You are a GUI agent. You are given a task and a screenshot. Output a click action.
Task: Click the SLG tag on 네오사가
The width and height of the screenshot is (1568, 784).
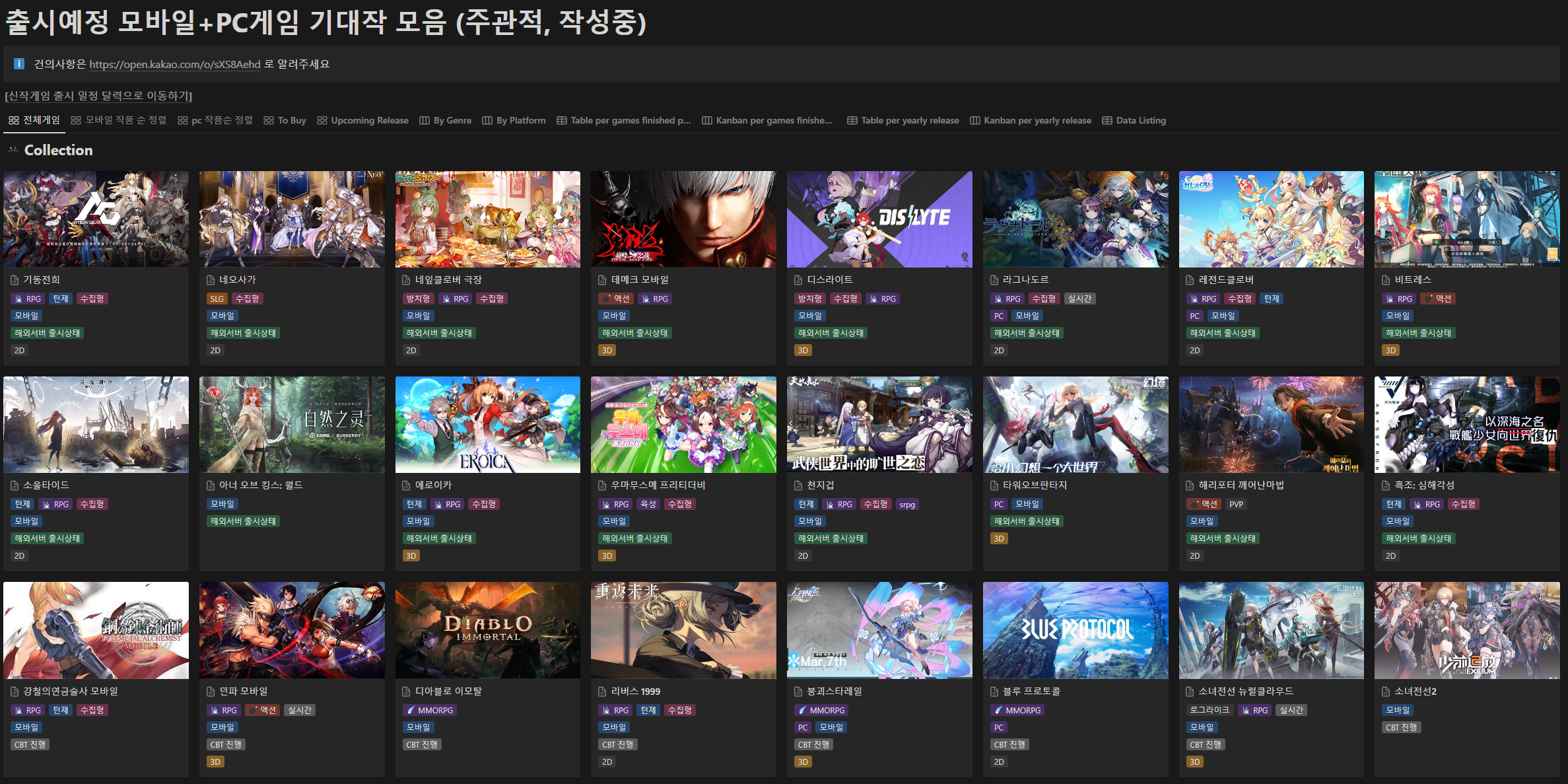pos(217,299)
